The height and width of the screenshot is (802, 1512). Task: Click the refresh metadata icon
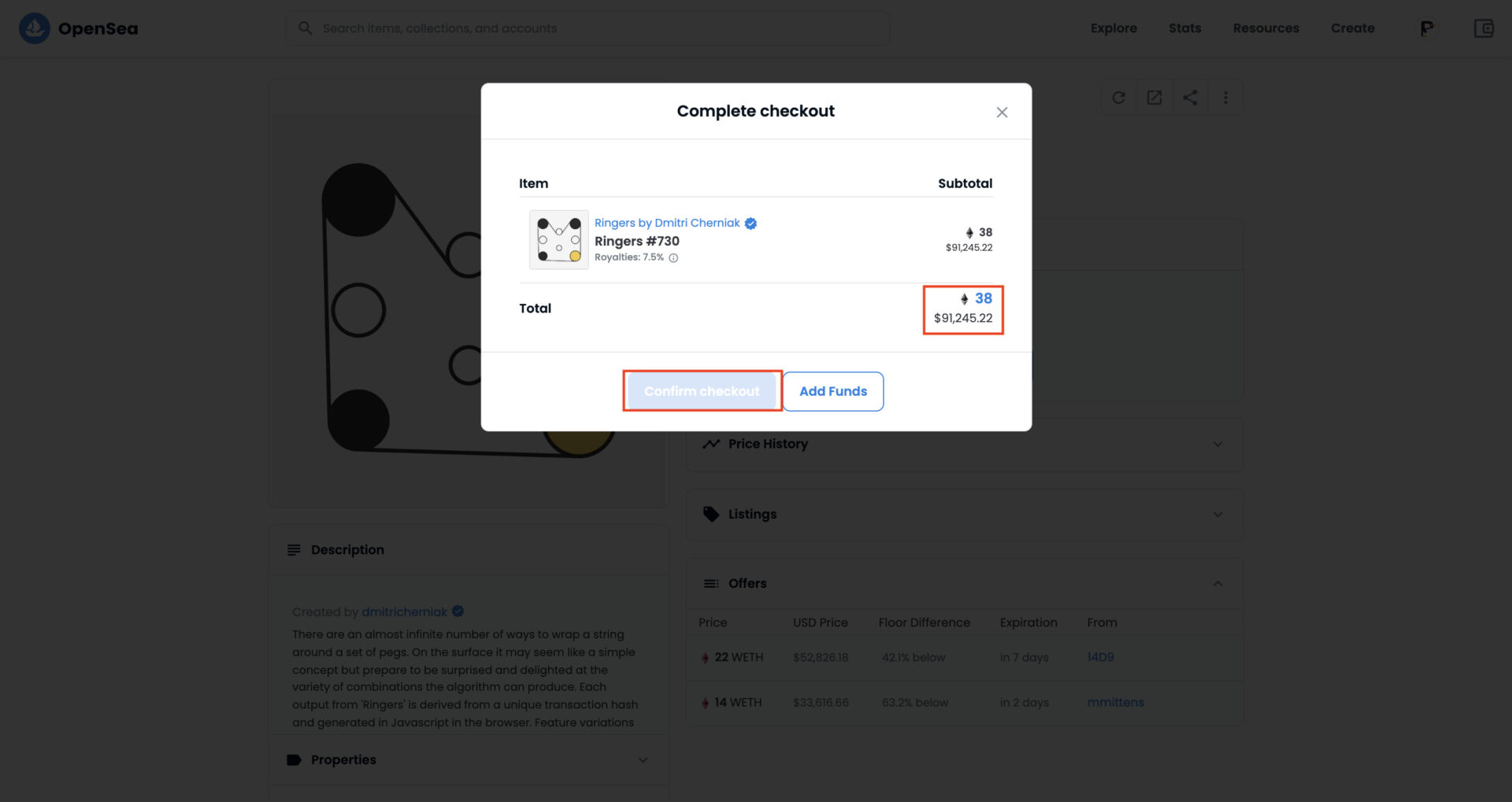pos(1118,98)
